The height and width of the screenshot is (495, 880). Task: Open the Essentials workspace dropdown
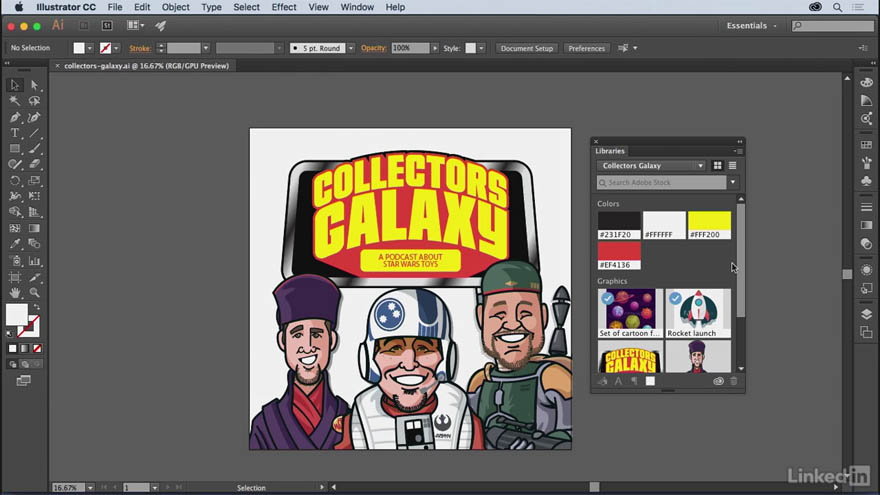point(751,26)
